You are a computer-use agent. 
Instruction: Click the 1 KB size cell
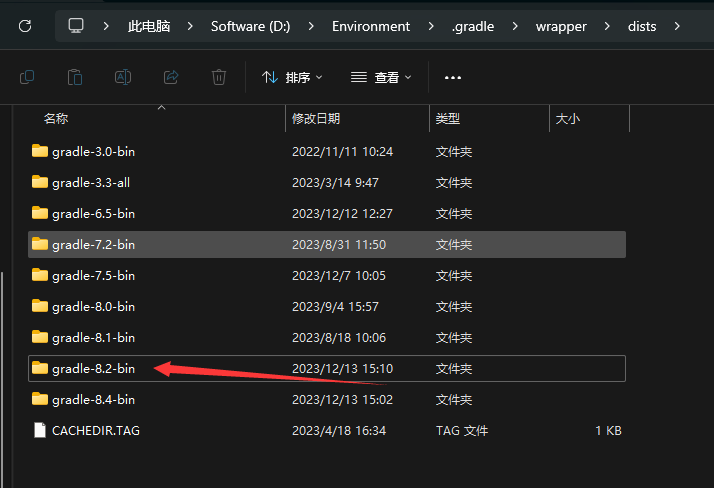tap(608, 430)
